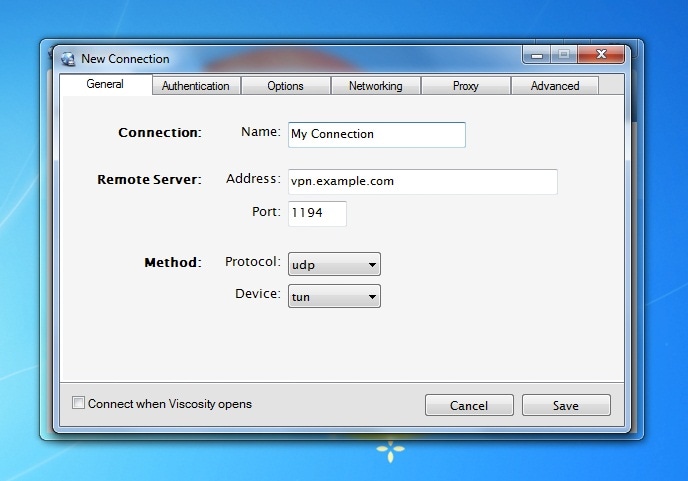Go to the Advanced tab

pyautogui.click(x=555, y=86)
